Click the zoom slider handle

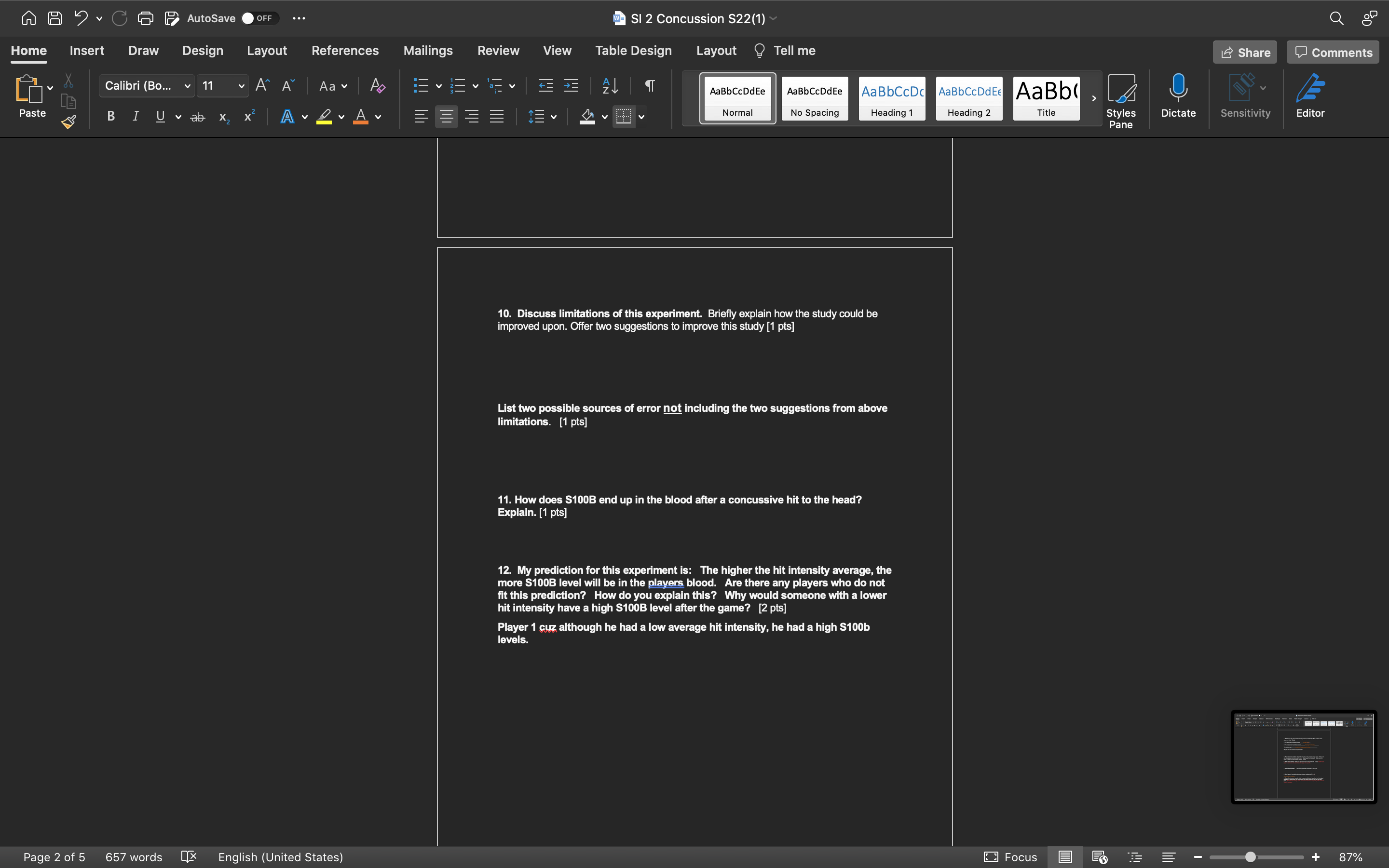click(x=1250, y=857)
